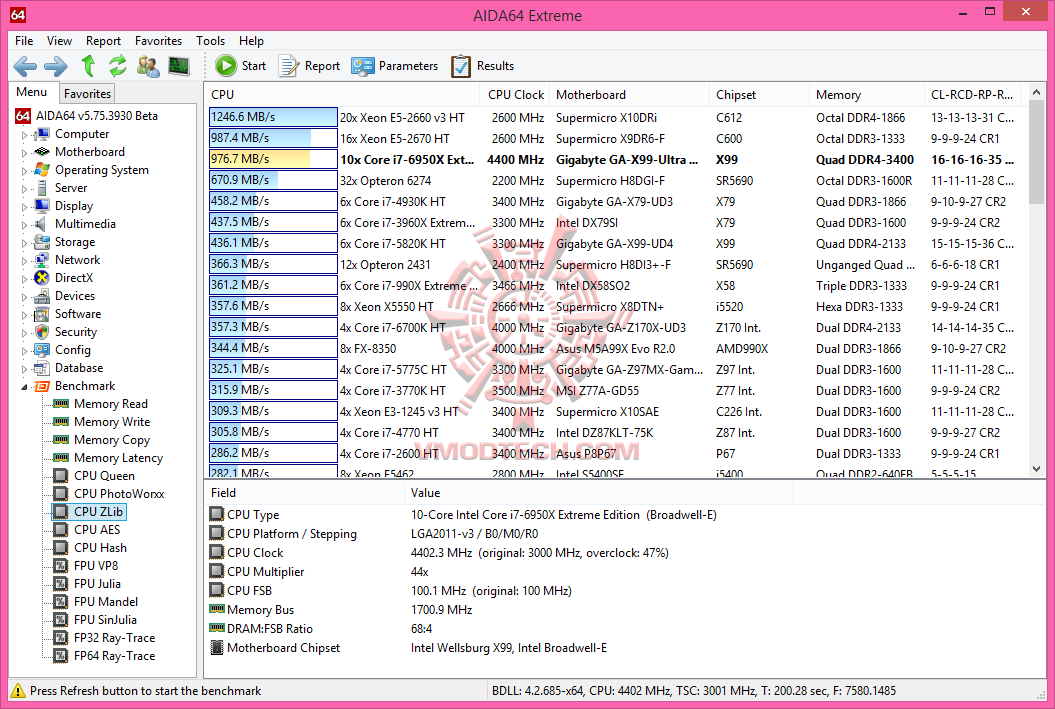Click the Forward navigation arrow icon

(x=56, y=66)
